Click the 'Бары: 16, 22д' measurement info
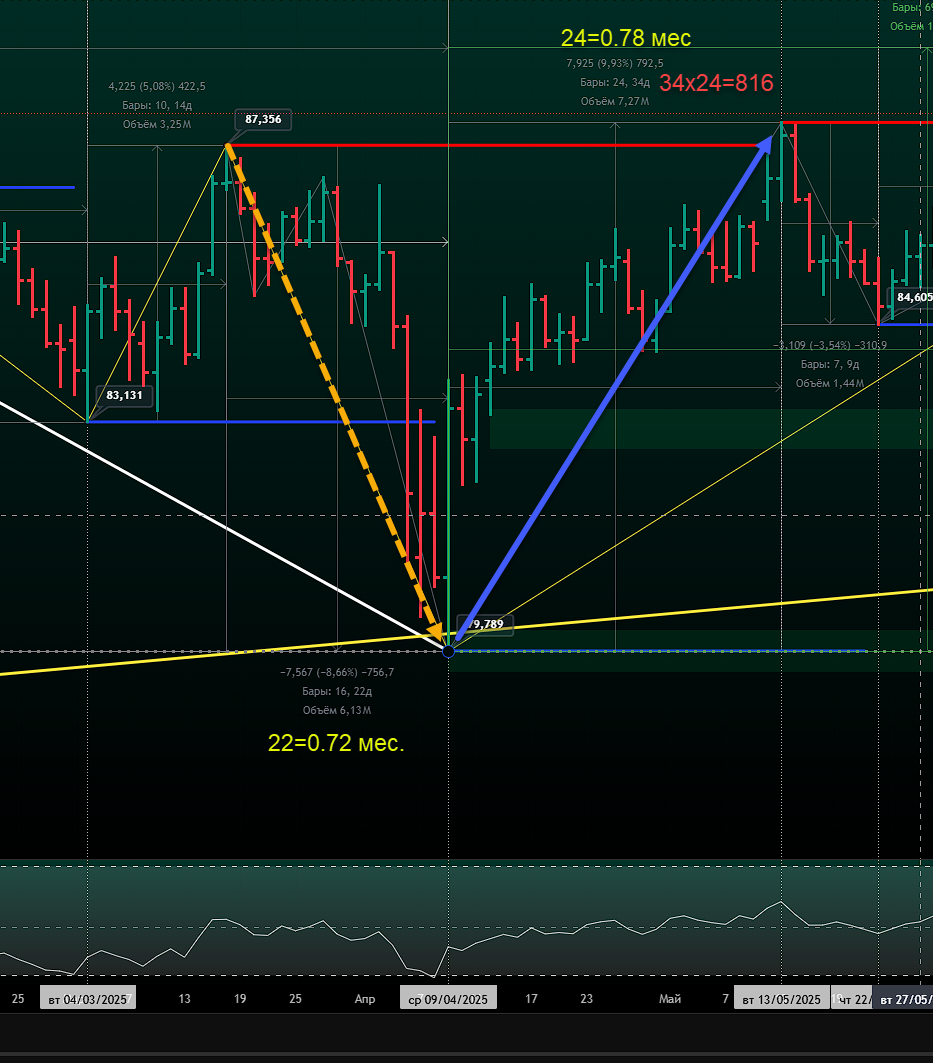The image size is (933, 1063). [337, 691]
